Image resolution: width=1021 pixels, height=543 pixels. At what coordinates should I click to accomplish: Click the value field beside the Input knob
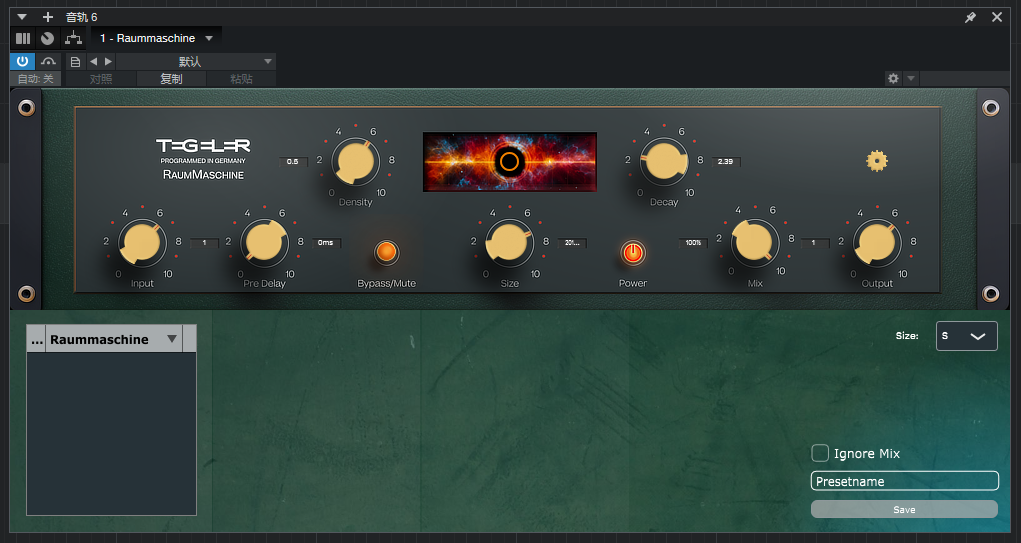point(204,243)
